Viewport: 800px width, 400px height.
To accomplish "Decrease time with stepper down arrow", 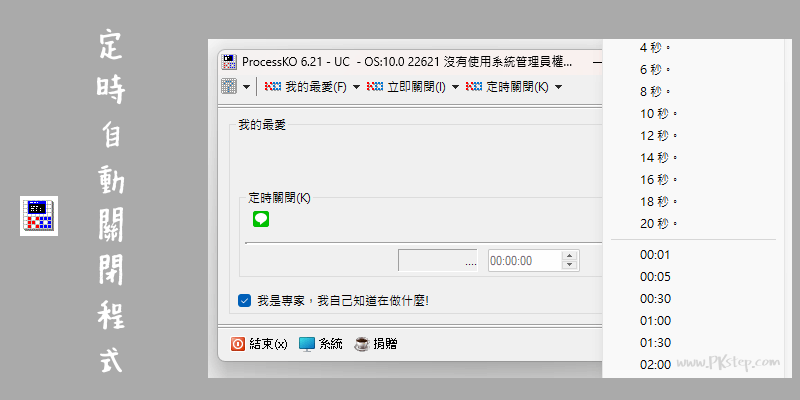I will 569,265.
